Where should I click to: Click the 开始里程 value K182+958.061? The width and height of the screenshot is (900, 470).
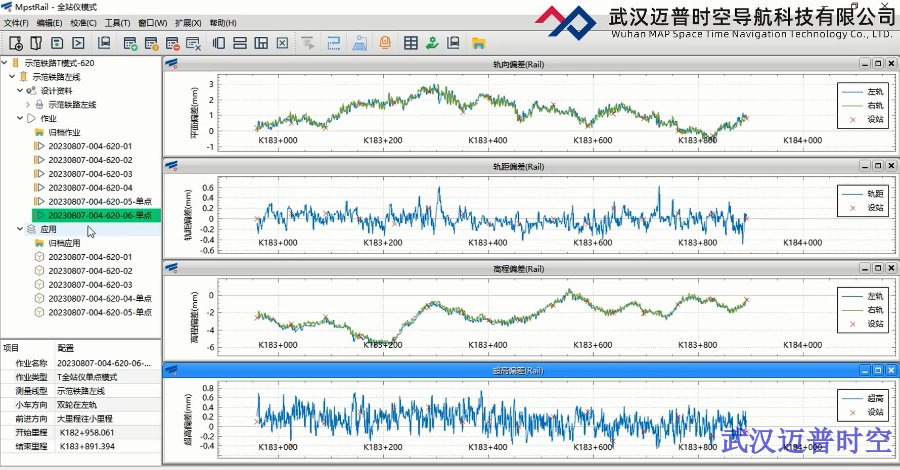pyautogui.click(x=87, y=433)
